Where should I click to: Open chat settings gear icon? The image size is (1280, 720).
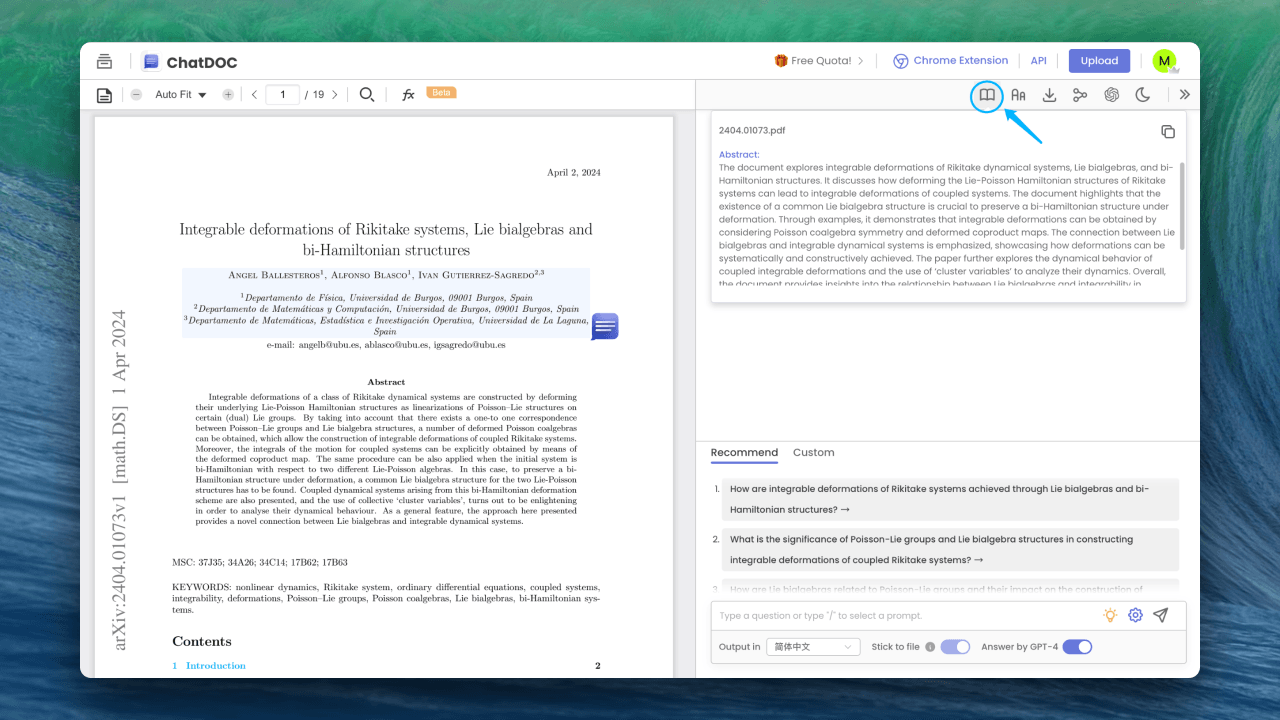point(1135,616)
